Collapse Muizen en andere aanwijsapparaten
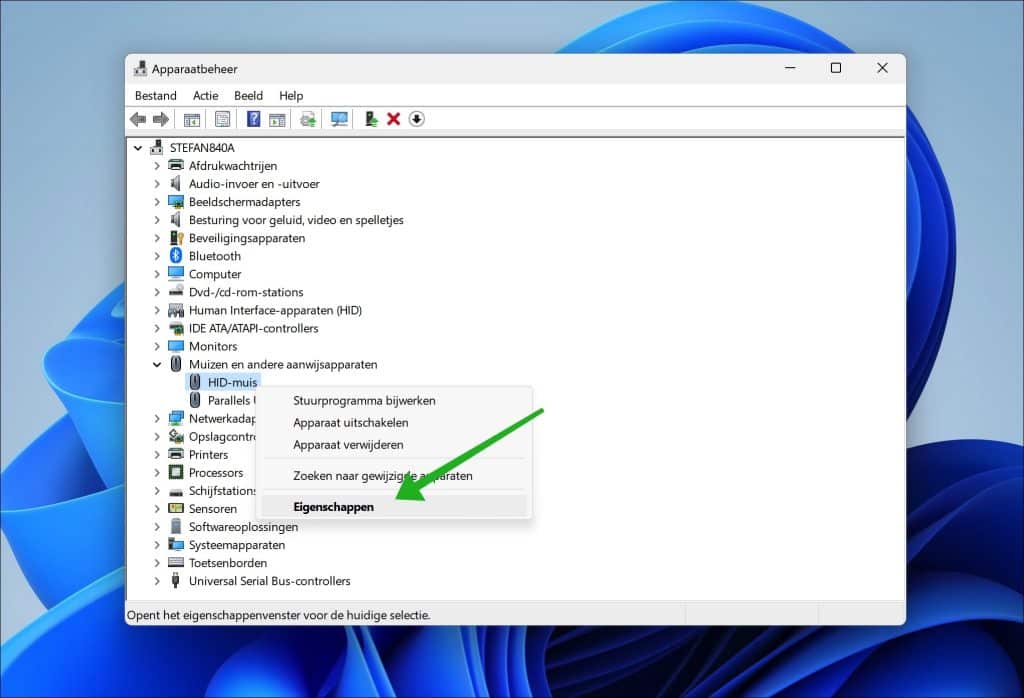The width and height of the screenshot is (1024, 698). coord(157,365)
